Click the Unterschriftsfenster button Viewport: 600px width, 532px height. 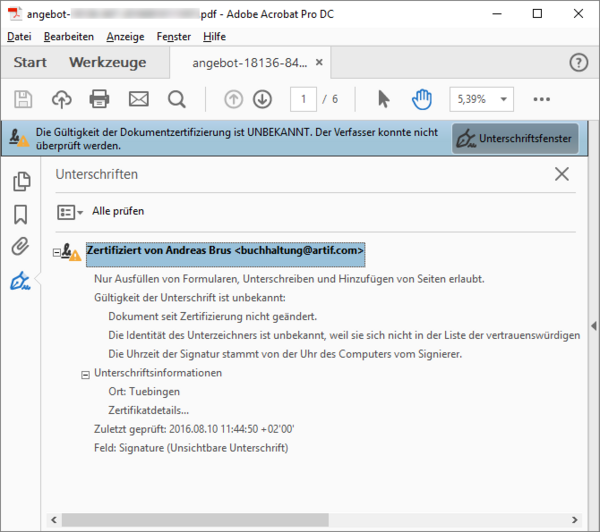[x=515, y=138]
